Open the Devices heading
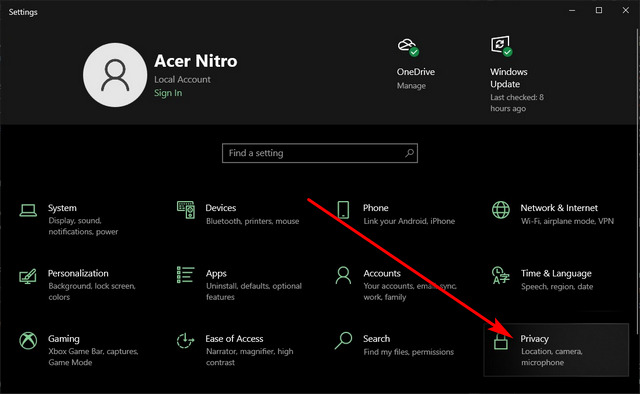 220,208
